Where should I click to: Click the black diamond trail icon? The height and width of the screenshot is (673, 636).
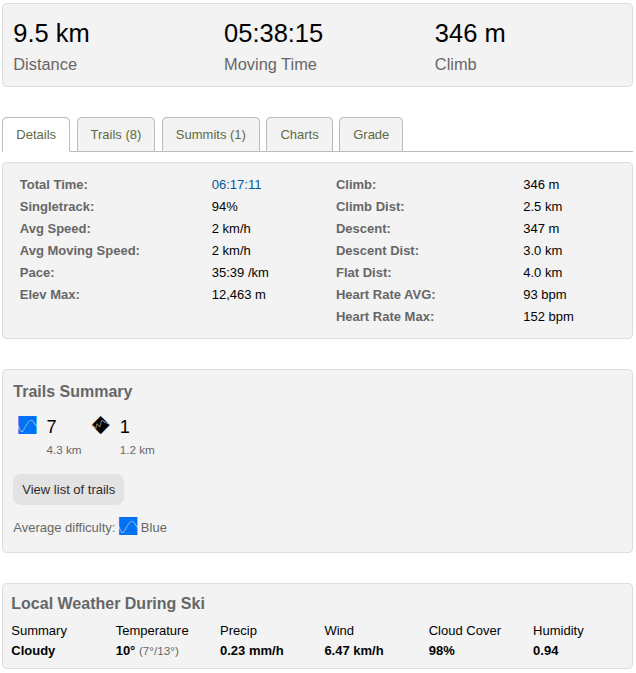tap(100, 426)
